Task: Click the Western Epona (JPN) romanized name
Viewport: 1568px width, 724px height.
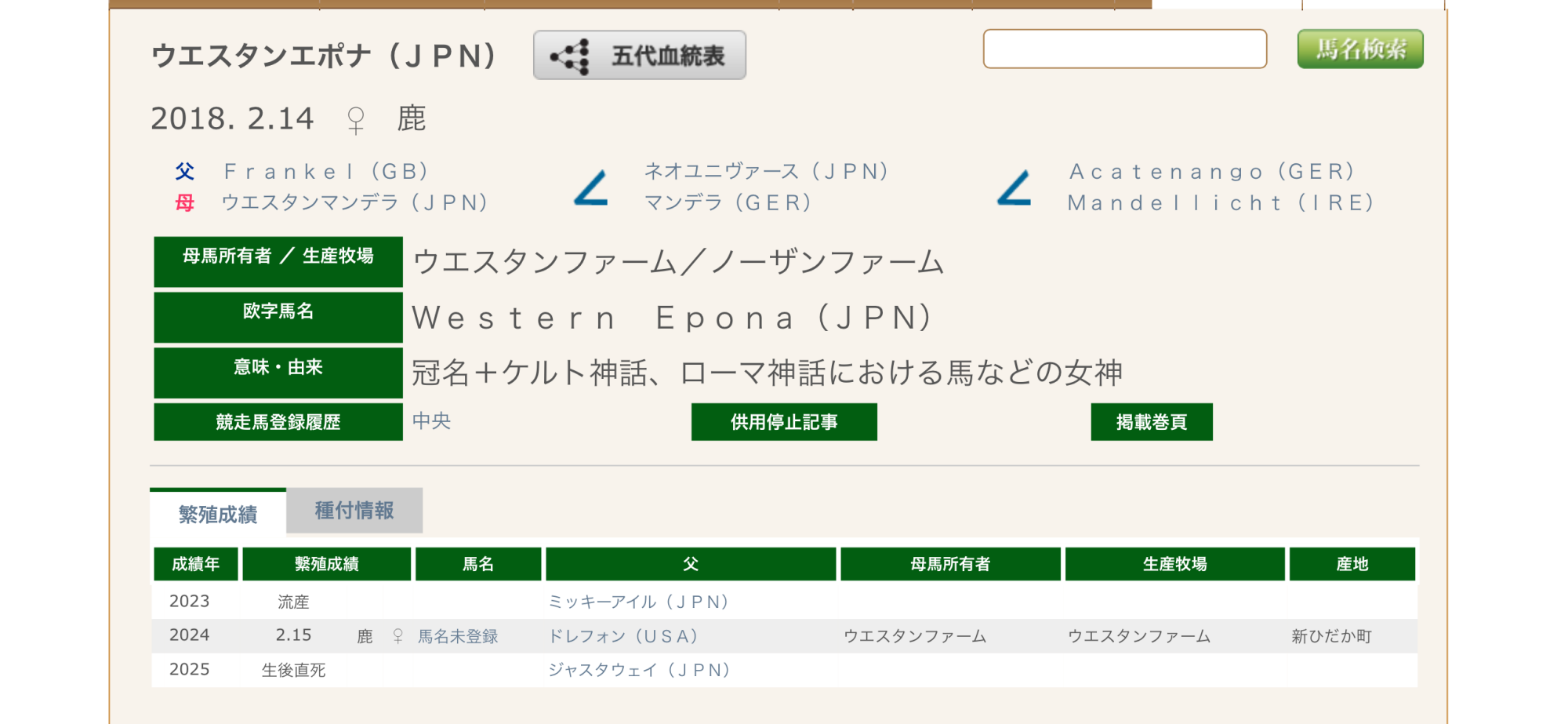Action: point(673,318)
